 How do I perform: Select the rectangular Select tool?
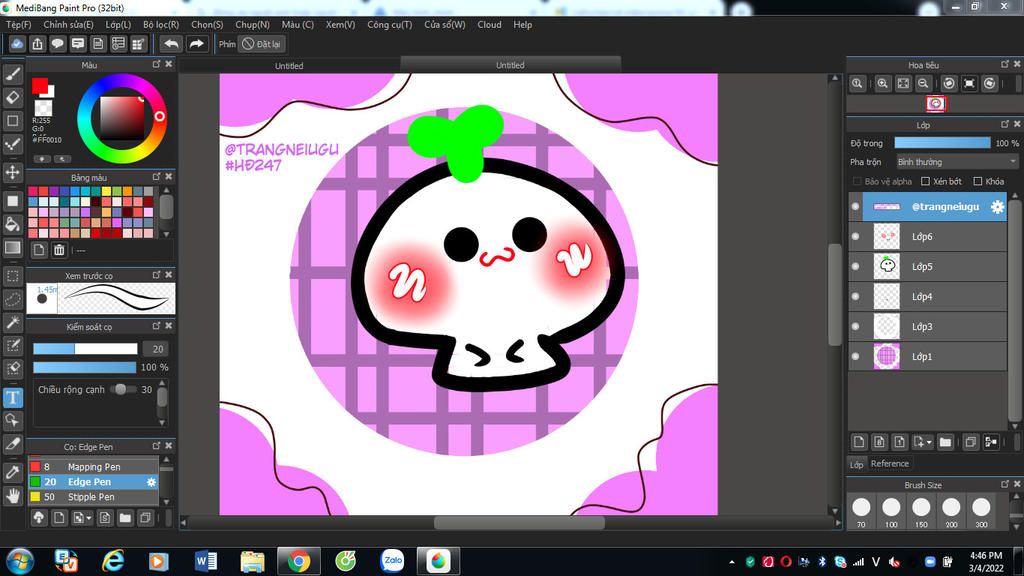(12, 276)
